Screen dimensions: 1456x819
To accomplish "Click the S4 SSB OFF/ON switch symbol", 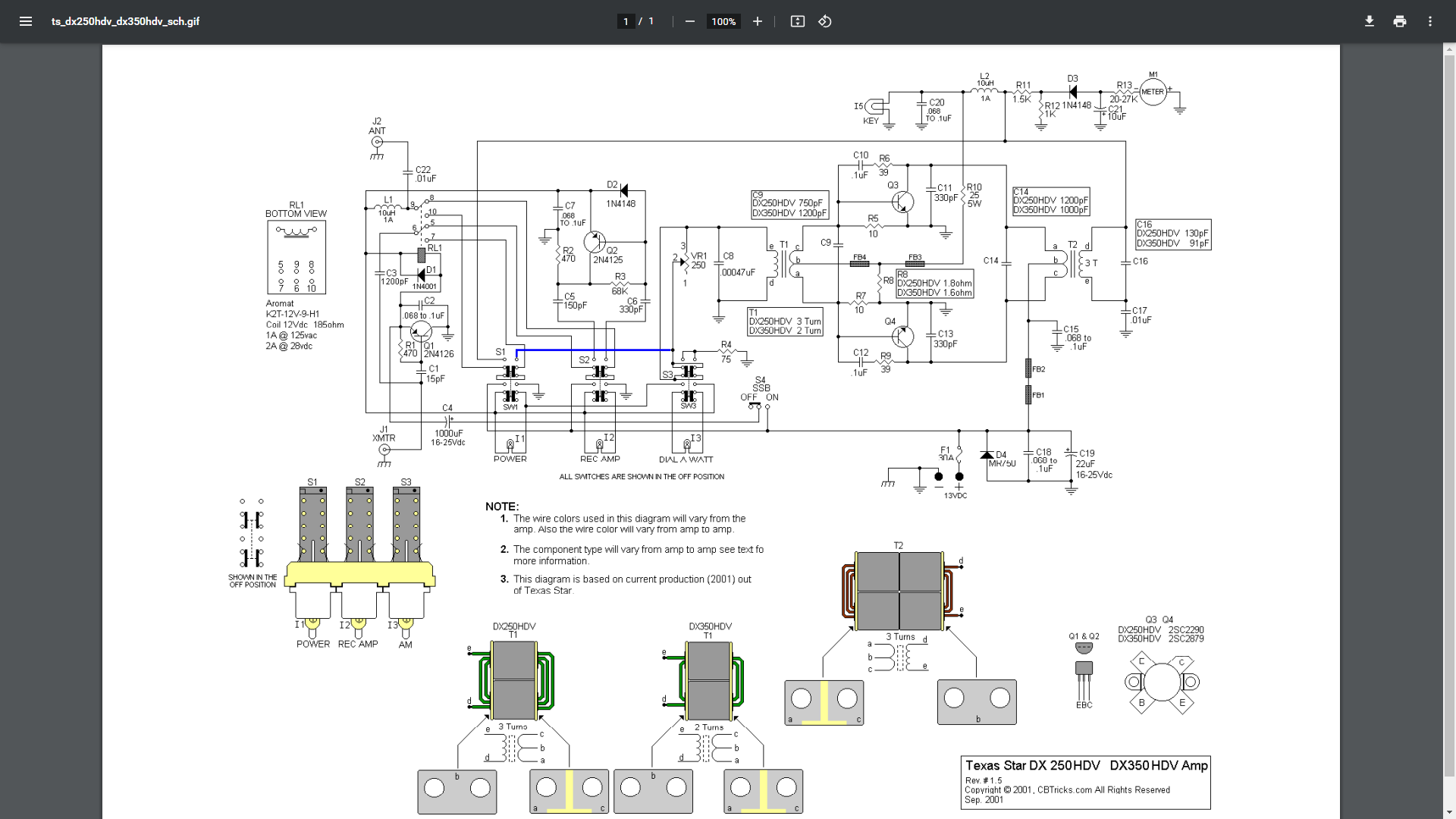I will (x=759, y=406).
